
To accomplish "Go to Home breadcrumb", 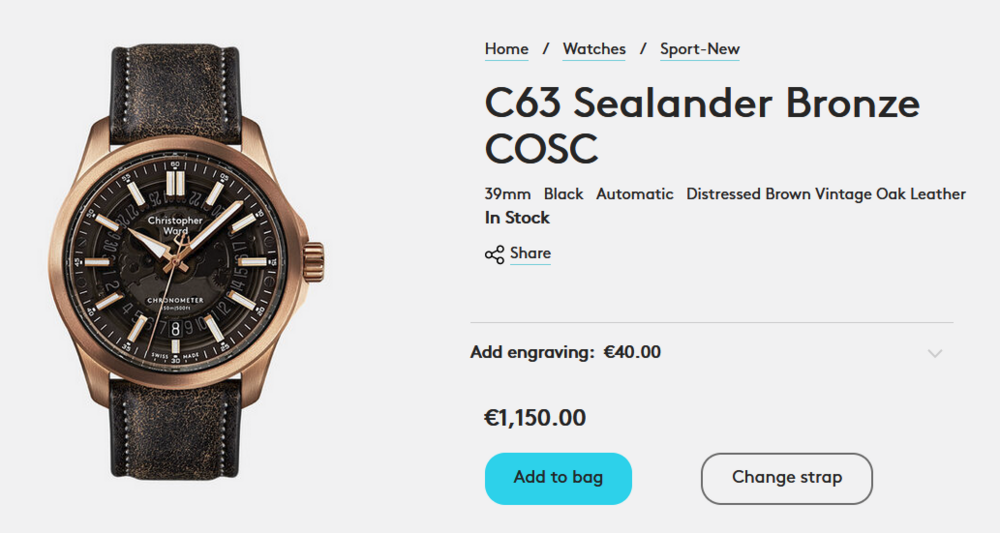I will pyautogui.click(x=506, y=49).
